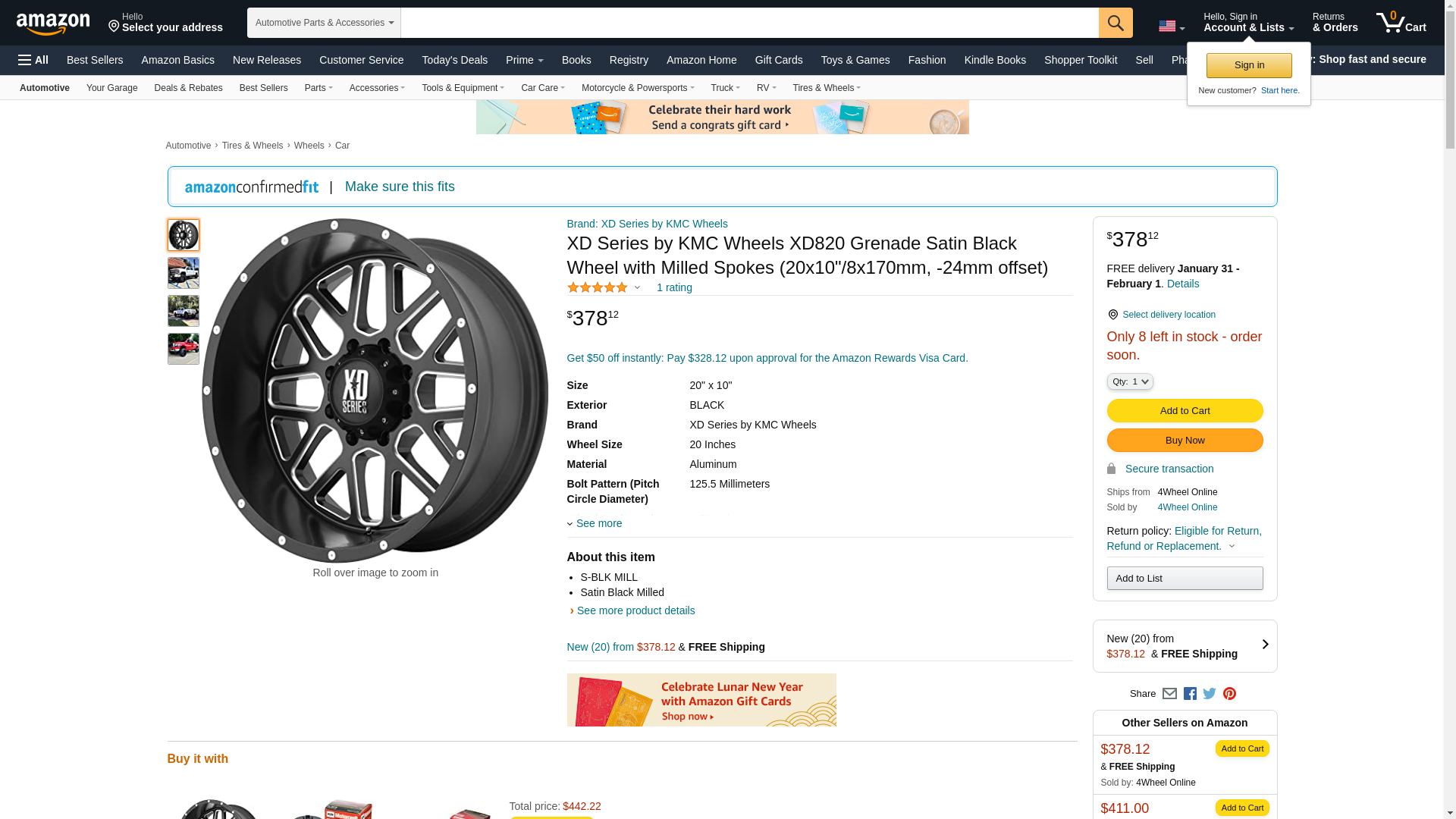The image size is (1456, 819).
Task: Open the Qty quantity dropdown
Action: [1129, 382]
